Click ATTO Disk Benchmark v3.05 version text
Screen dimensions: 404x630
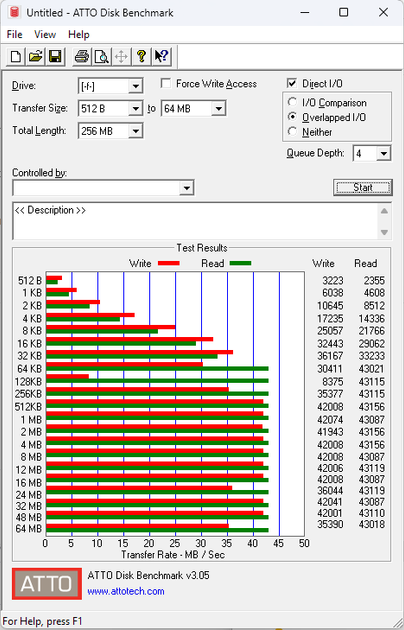tap(148, 575)
